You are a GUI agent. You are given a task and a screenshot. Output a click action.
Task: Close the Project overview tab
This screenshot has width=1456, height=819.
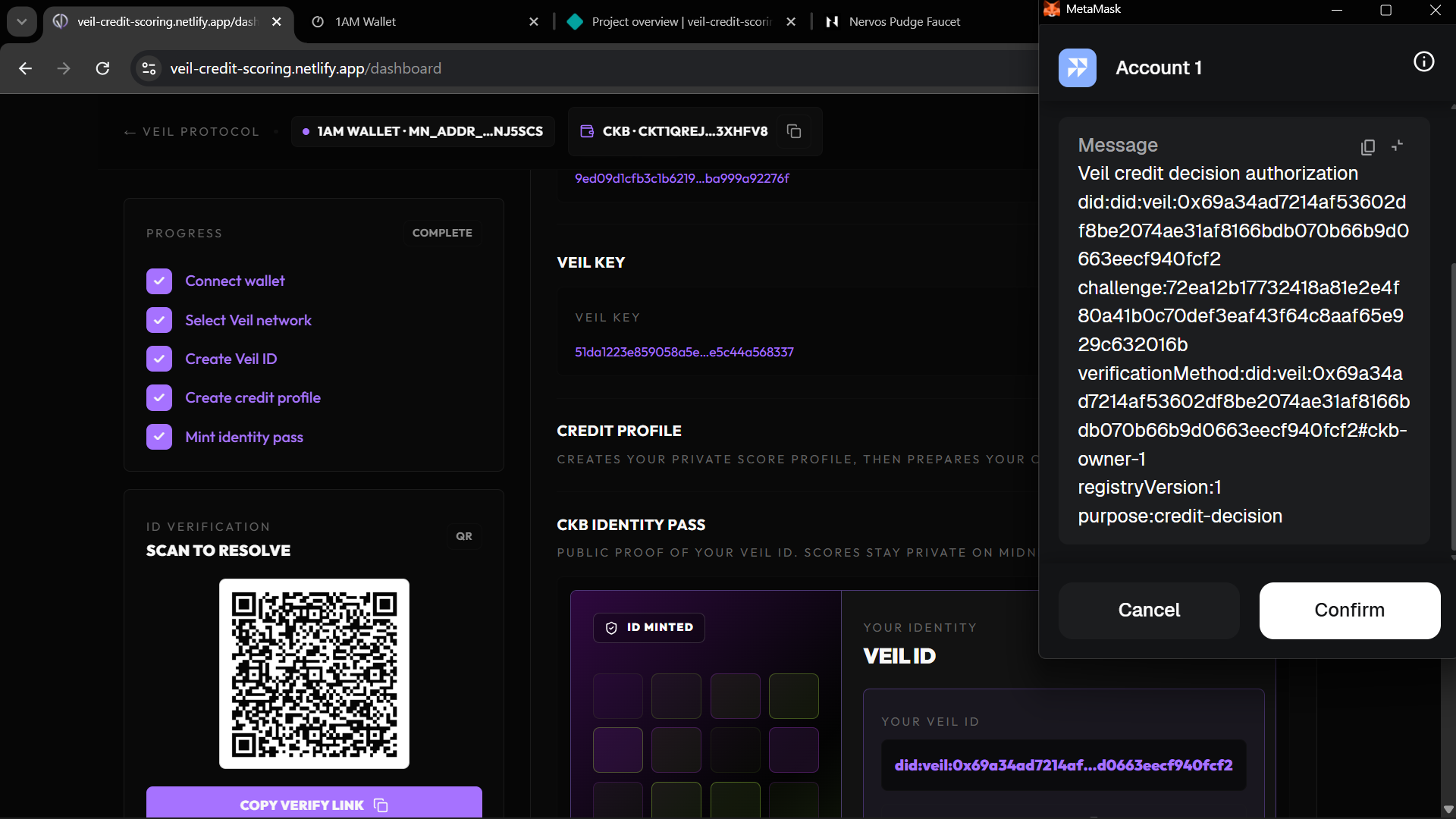click(791, 22)
